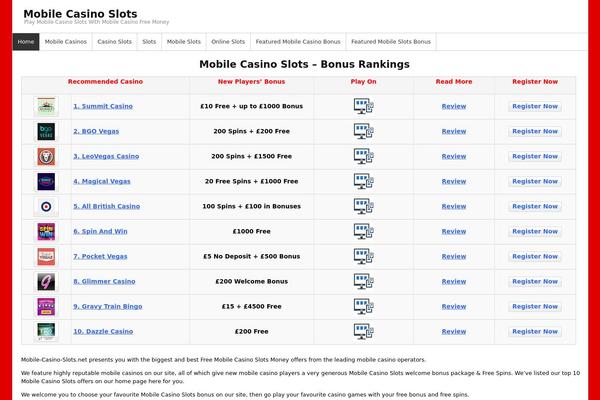The image size is (600, 400).
Task: Click the Gravy Train Bingo logo
Action: (46, 307)
